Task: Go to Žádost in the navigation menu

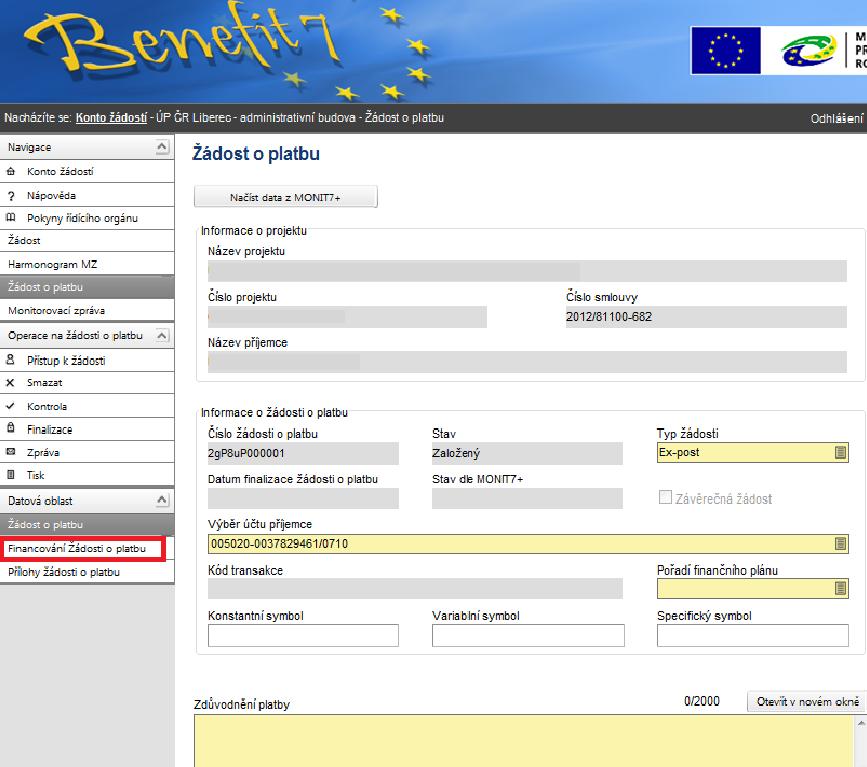Action: tap(87, 241)
